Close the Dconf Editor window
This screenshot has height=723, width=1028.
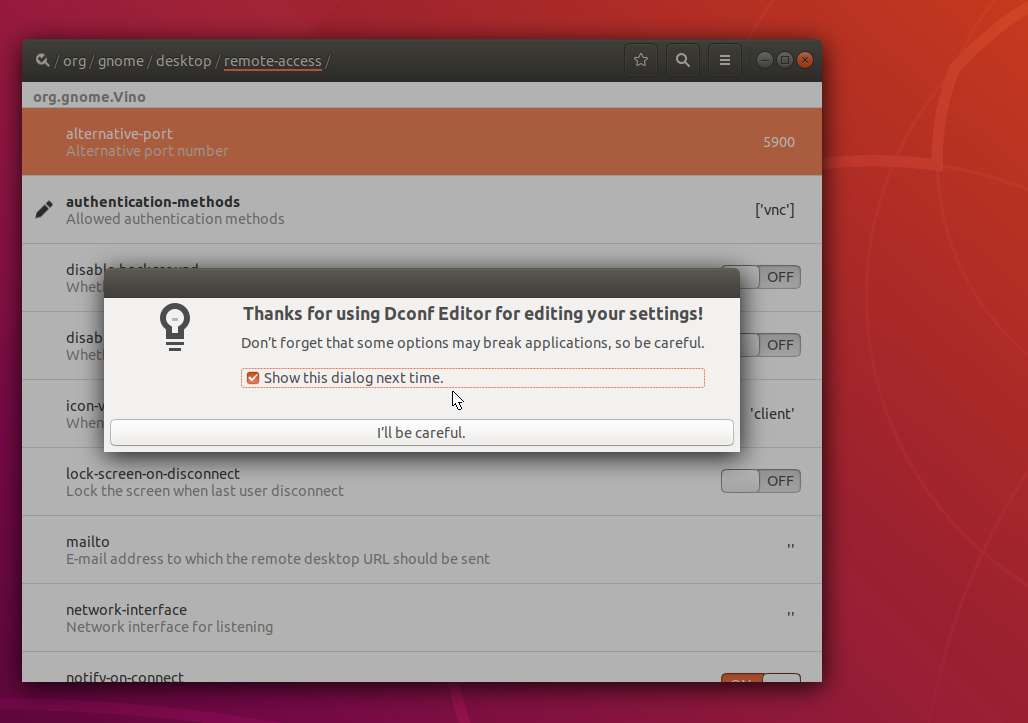tap(805, 60)
